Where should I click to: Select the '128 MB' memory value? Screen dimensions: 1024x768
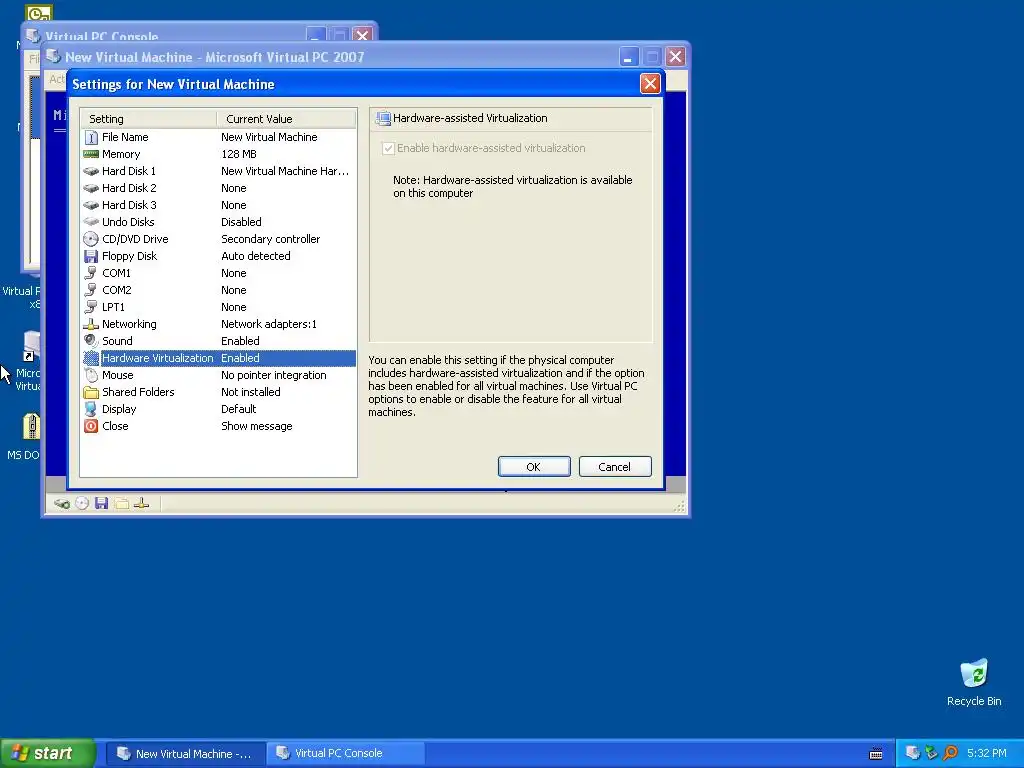point(239,154)
